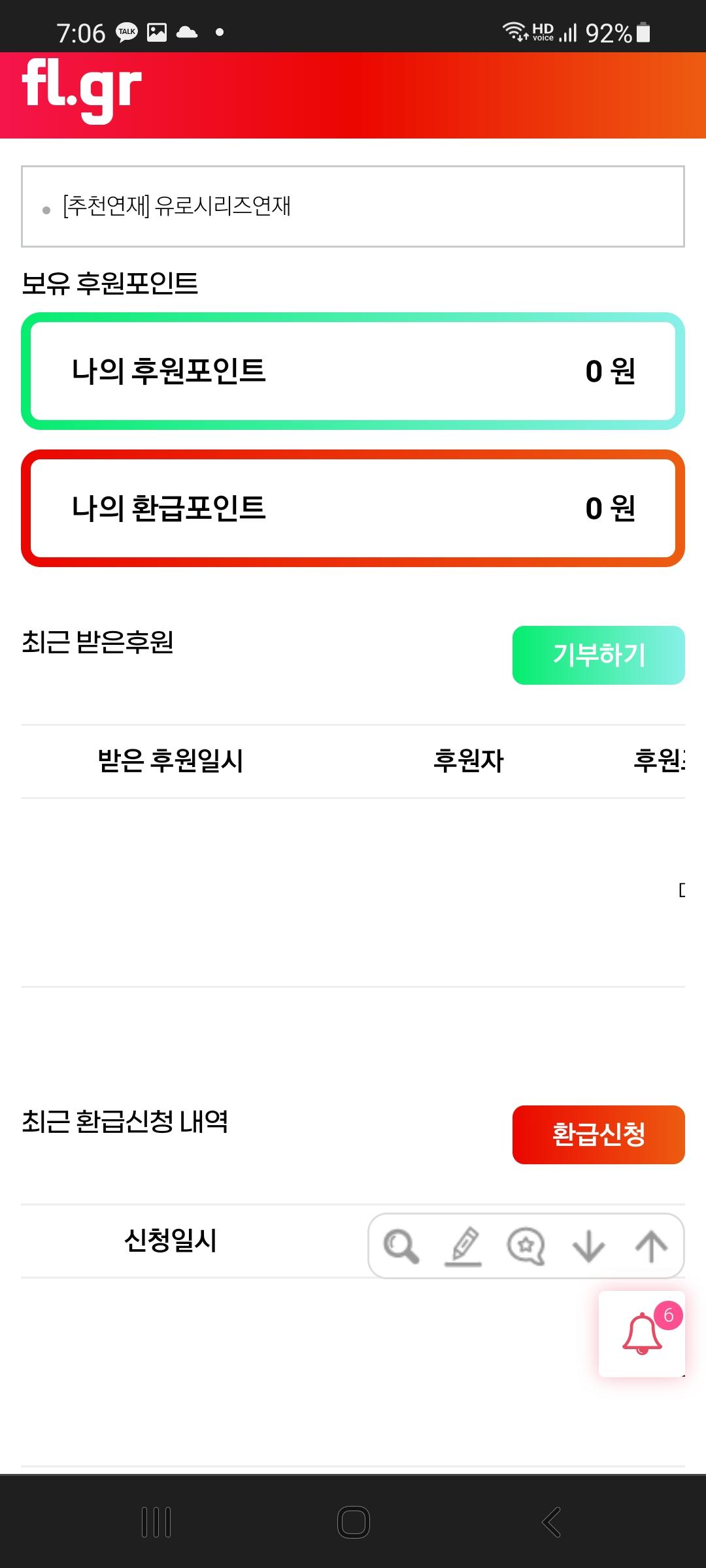Tap the scroll down arrow icon
The height and width of the screenshot is (1568, 706).
[x=588, y=1246]
